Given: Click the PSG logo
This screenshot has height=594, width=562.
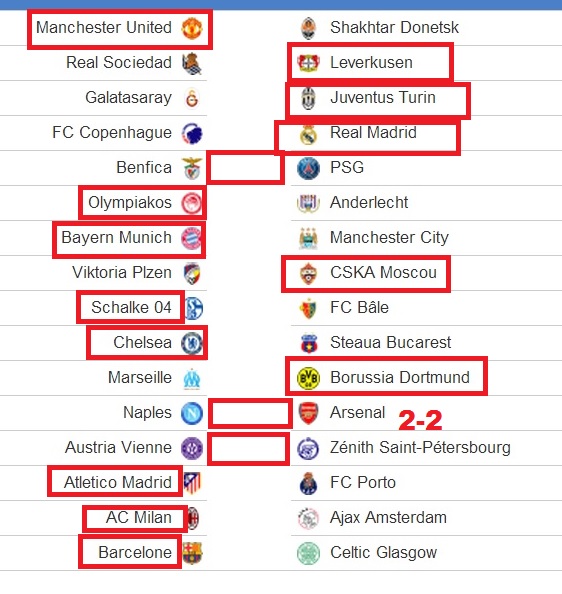Looking at the screenshot, I should click(308, 168).
